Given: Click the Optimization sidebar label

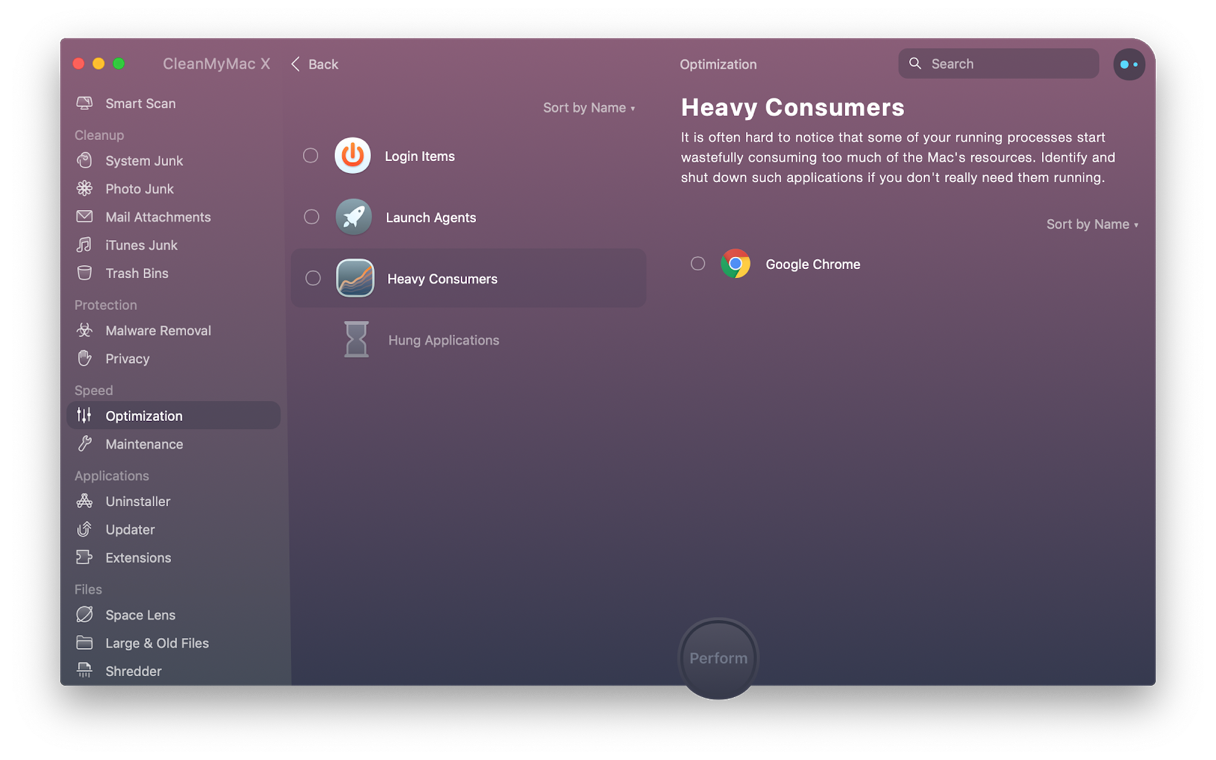Looking at the screenshot, I should click(144, 416).
